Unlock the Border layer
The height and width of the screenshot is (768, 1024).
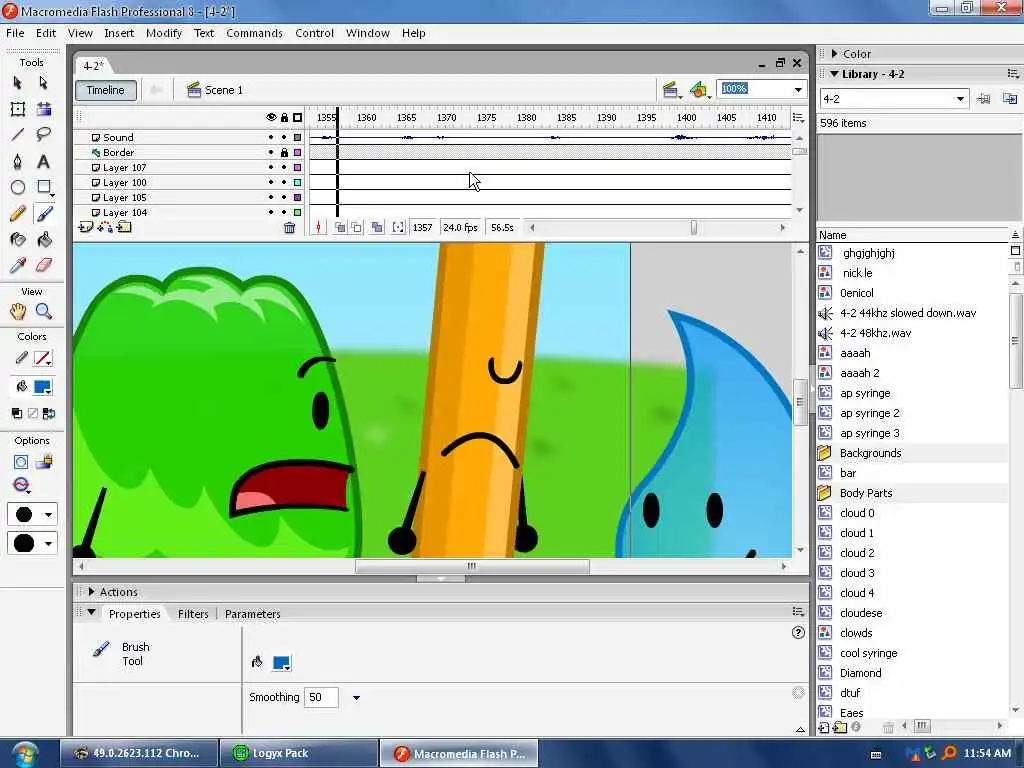284,152
